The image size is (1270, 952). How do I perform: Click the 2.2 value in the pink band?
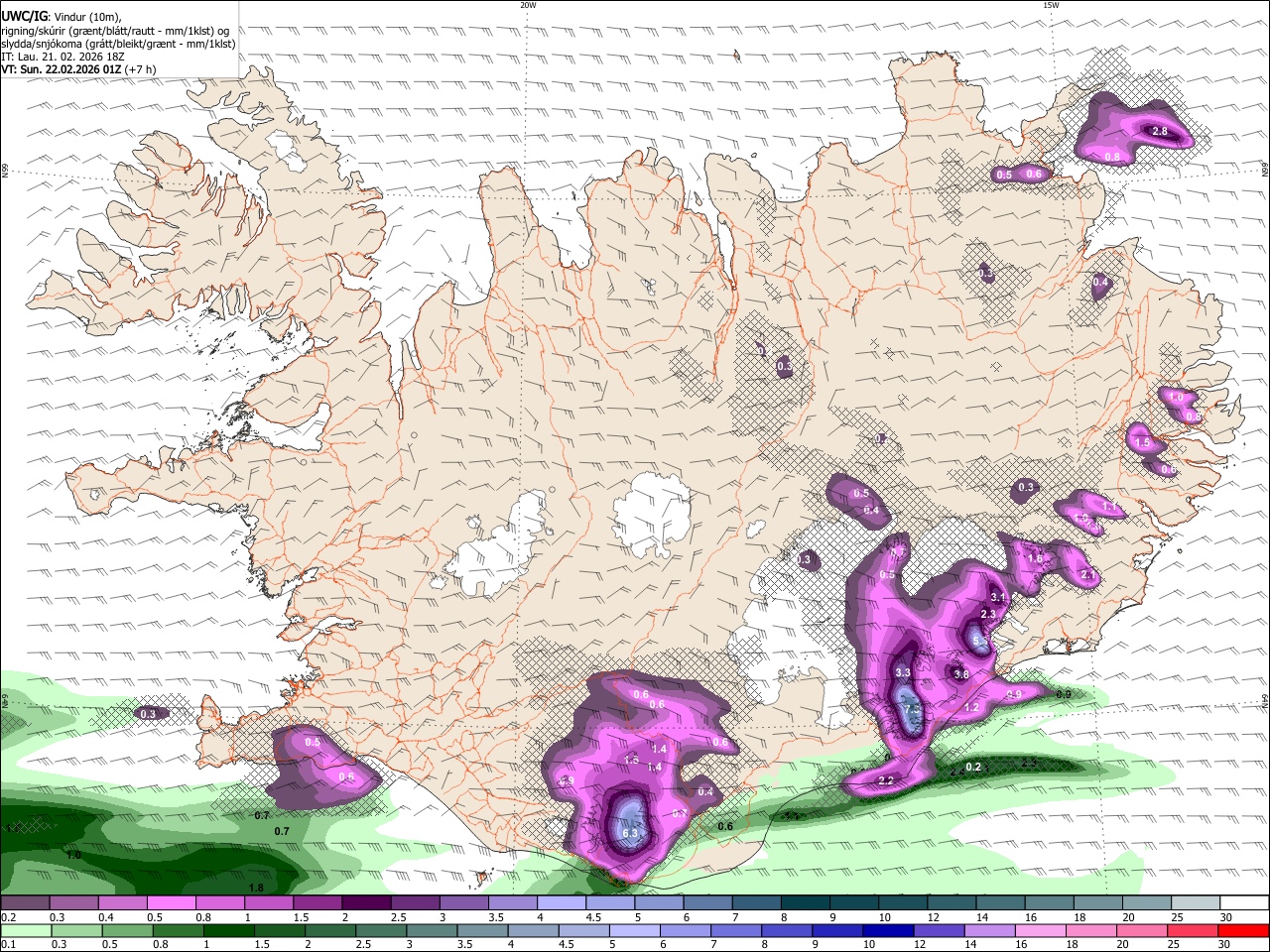pos(886,781)
